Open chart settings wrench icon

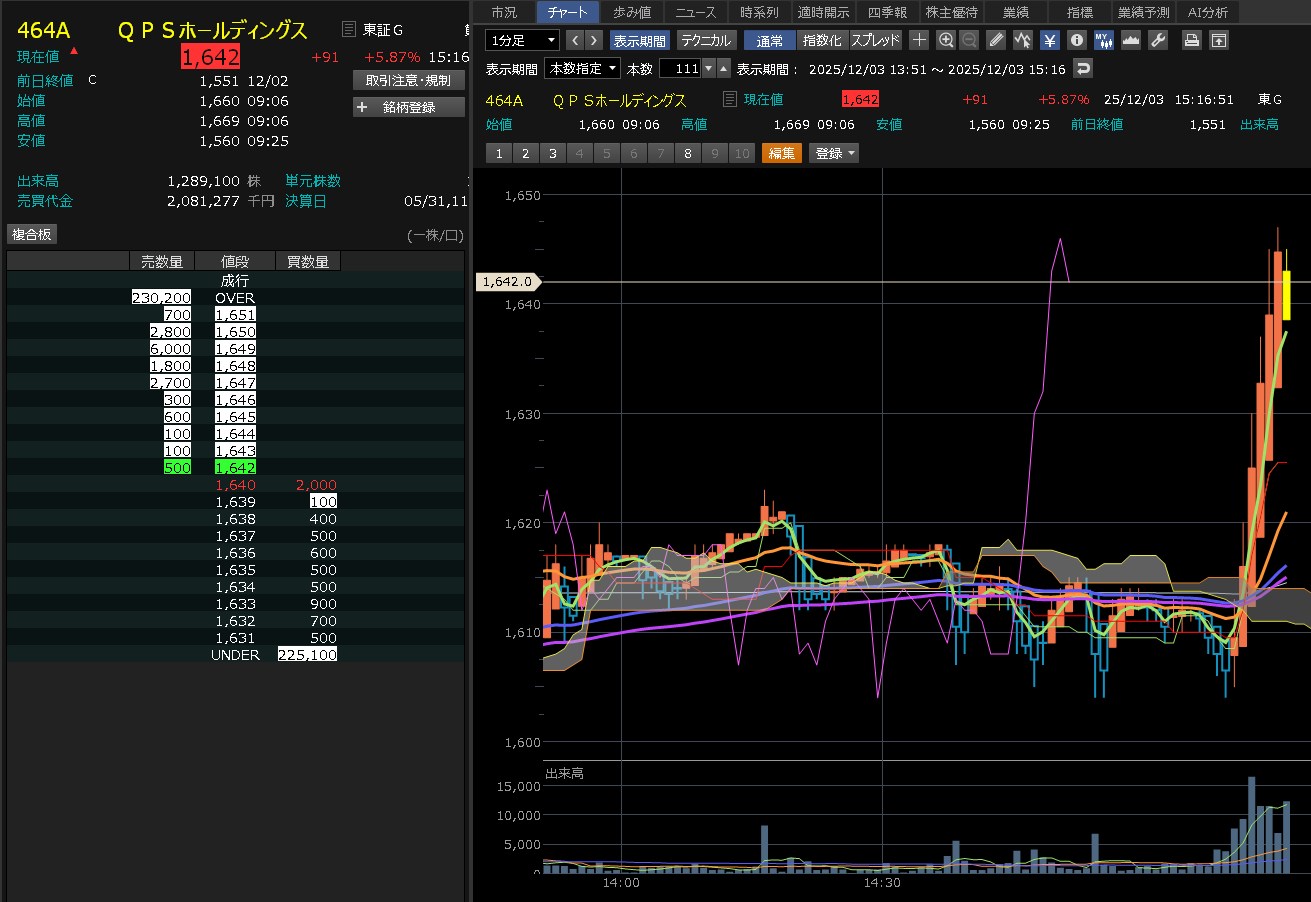(1158, 40)
